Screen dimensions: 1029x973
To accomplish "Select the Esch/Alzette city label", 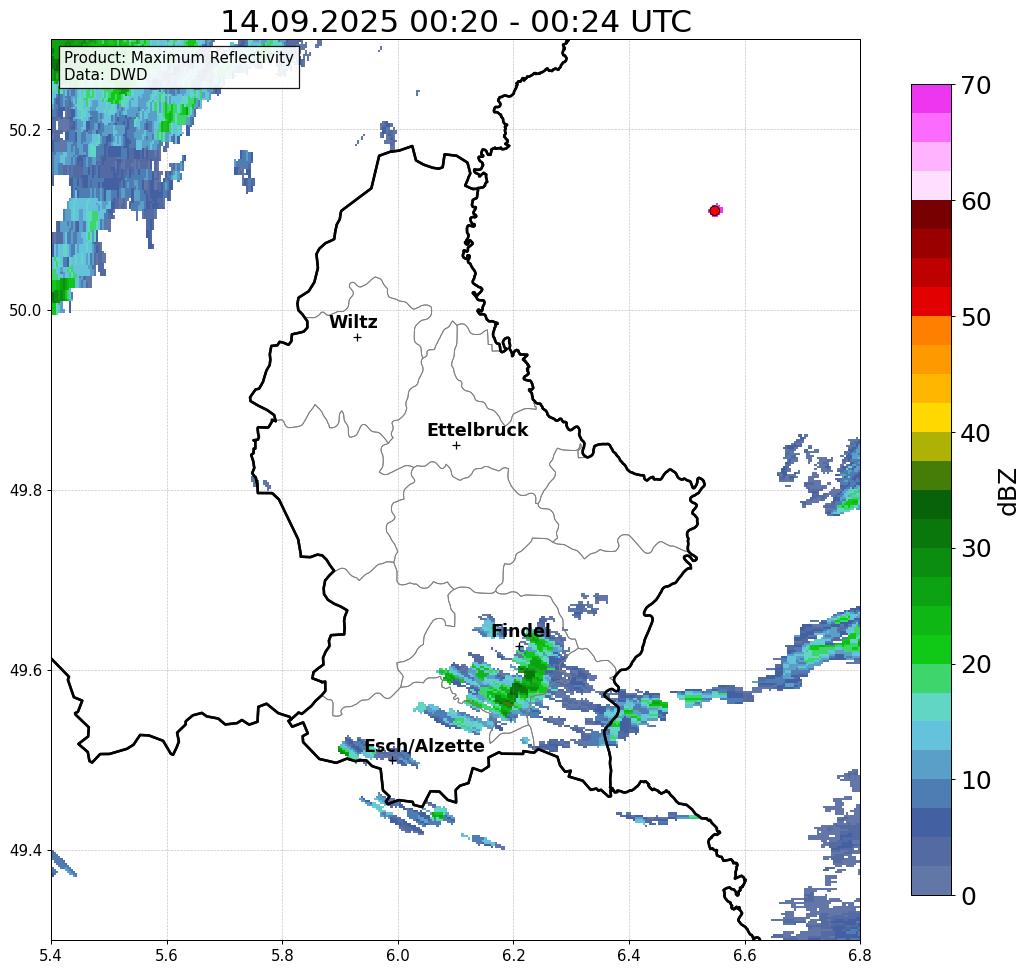I will tap(424, 746).
